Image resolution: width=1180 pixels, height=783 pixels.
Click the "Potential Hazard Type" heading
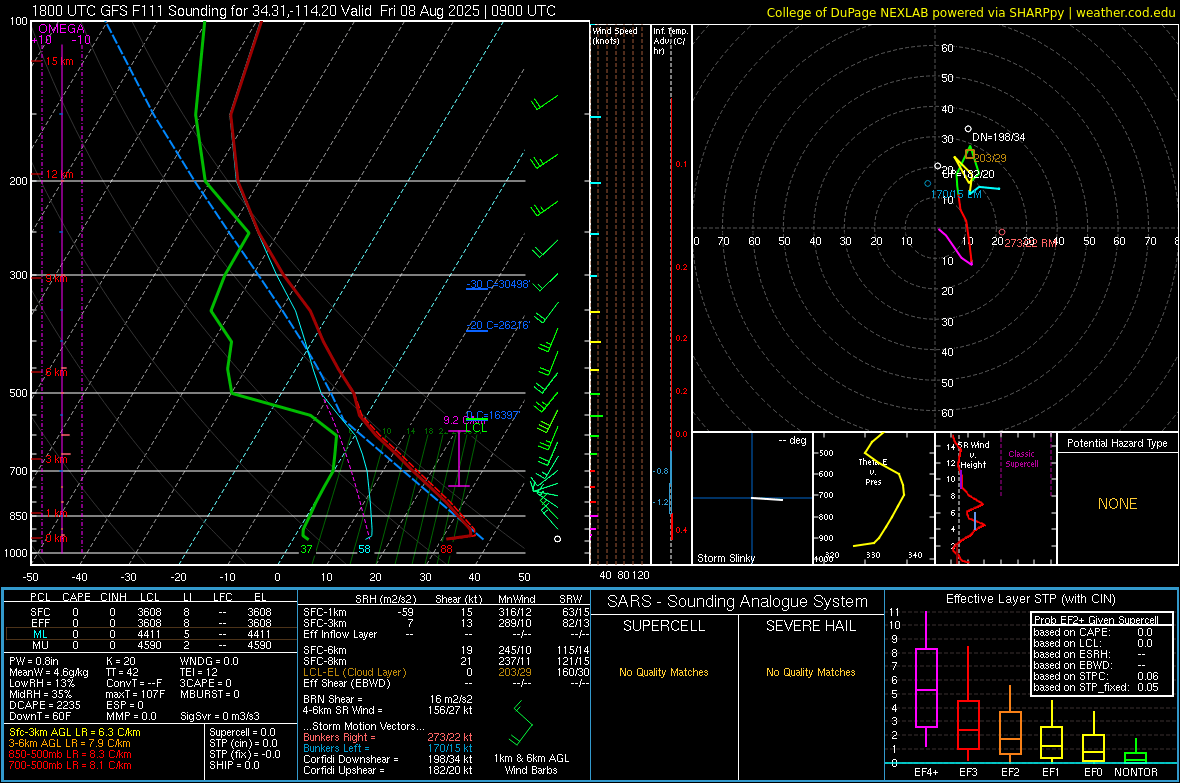click(x=1117, y=443)
